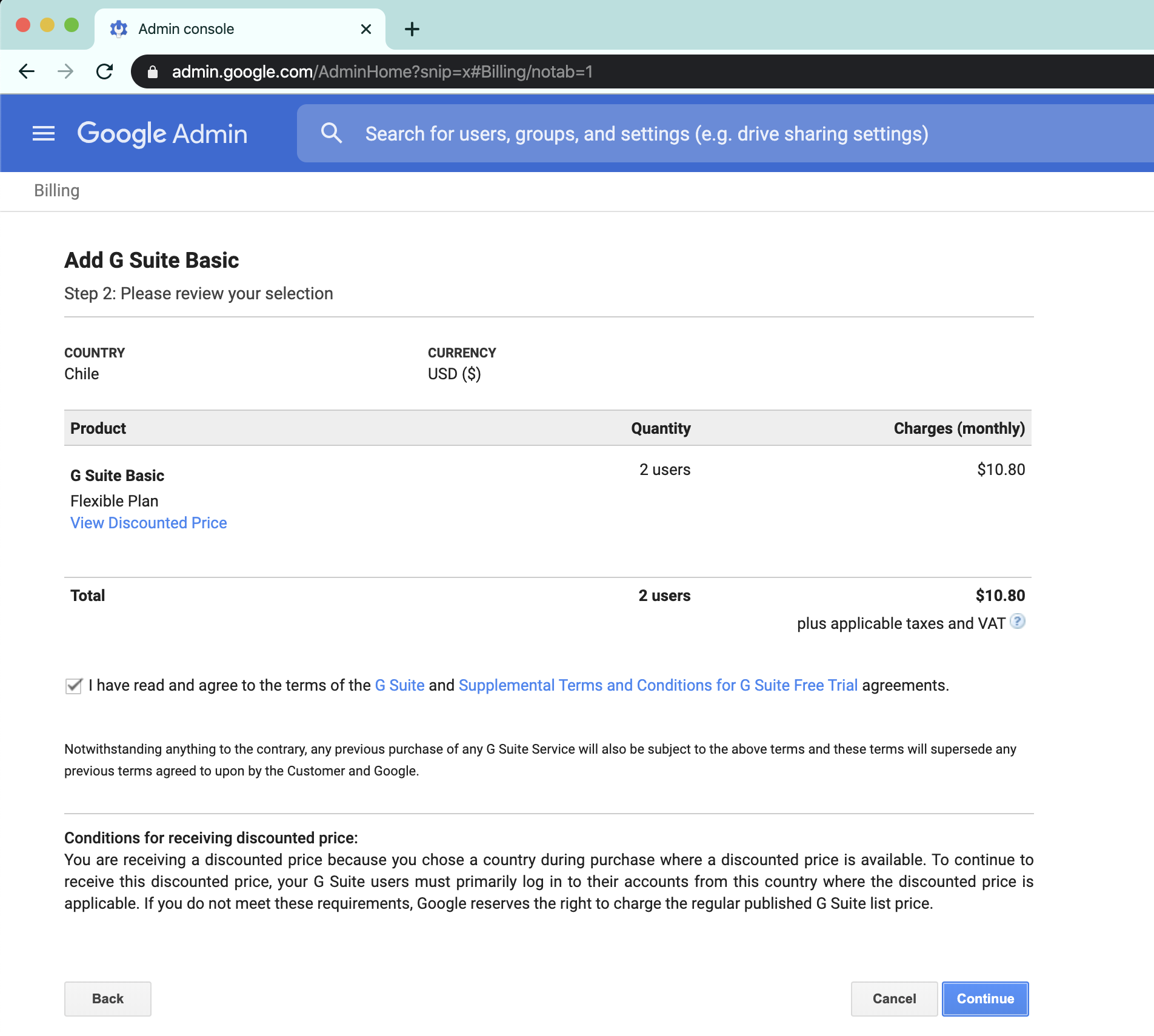Click the macOS yellow minimize button
Screen dimensions: 1154x1036
[47, 25]
